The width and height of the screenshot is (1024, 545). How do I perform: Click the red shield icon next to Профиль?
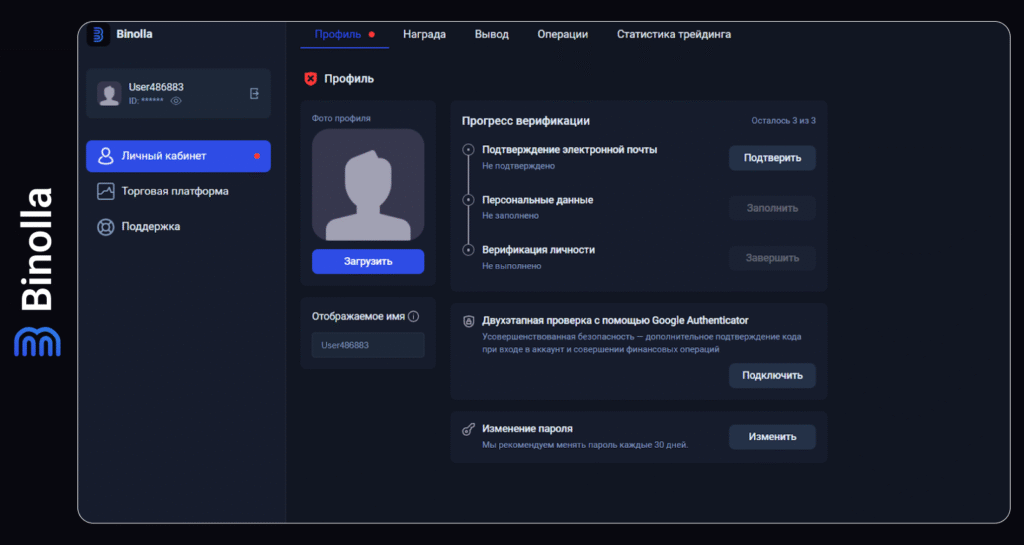[x=310, y=78]
